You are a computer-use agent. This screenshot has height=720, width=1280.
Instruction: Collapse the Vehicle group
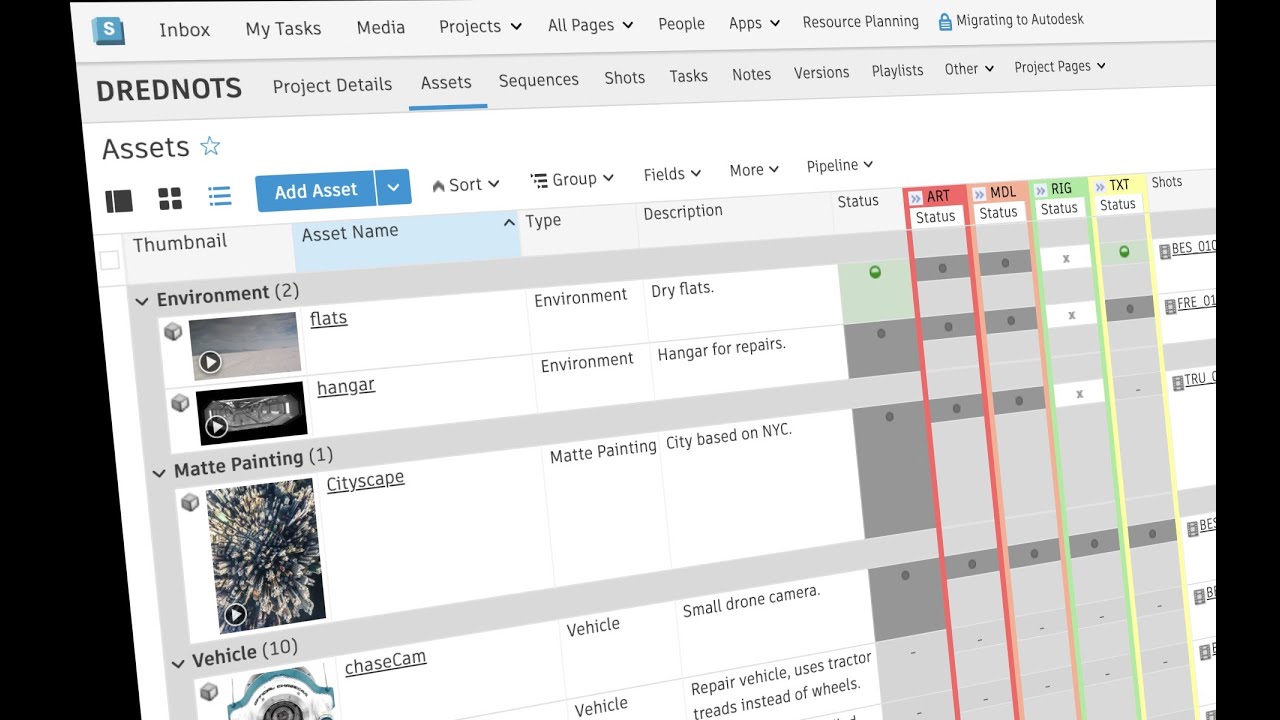[x=177, y=663]
